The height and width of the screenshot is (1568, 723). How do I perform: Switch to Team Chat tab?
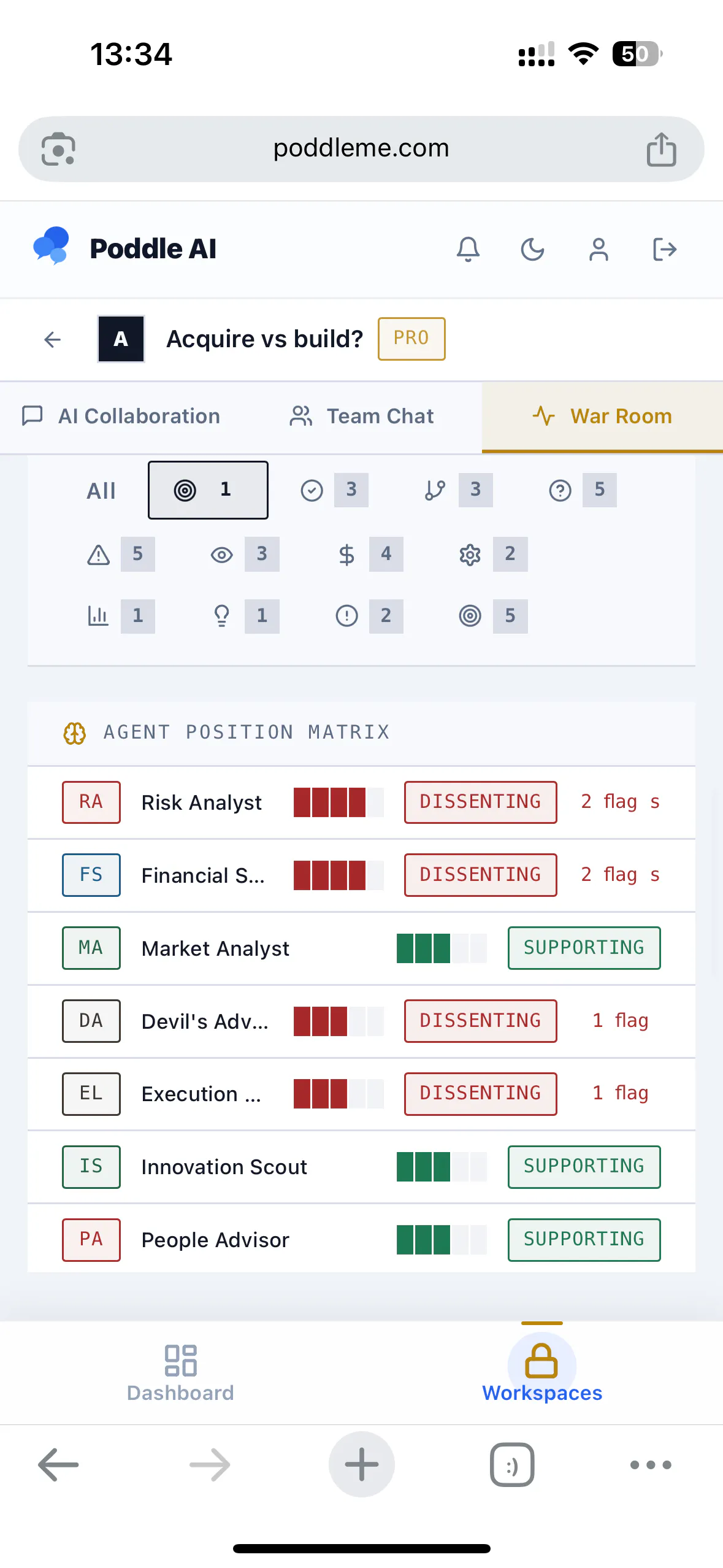[x=362, y=417]
